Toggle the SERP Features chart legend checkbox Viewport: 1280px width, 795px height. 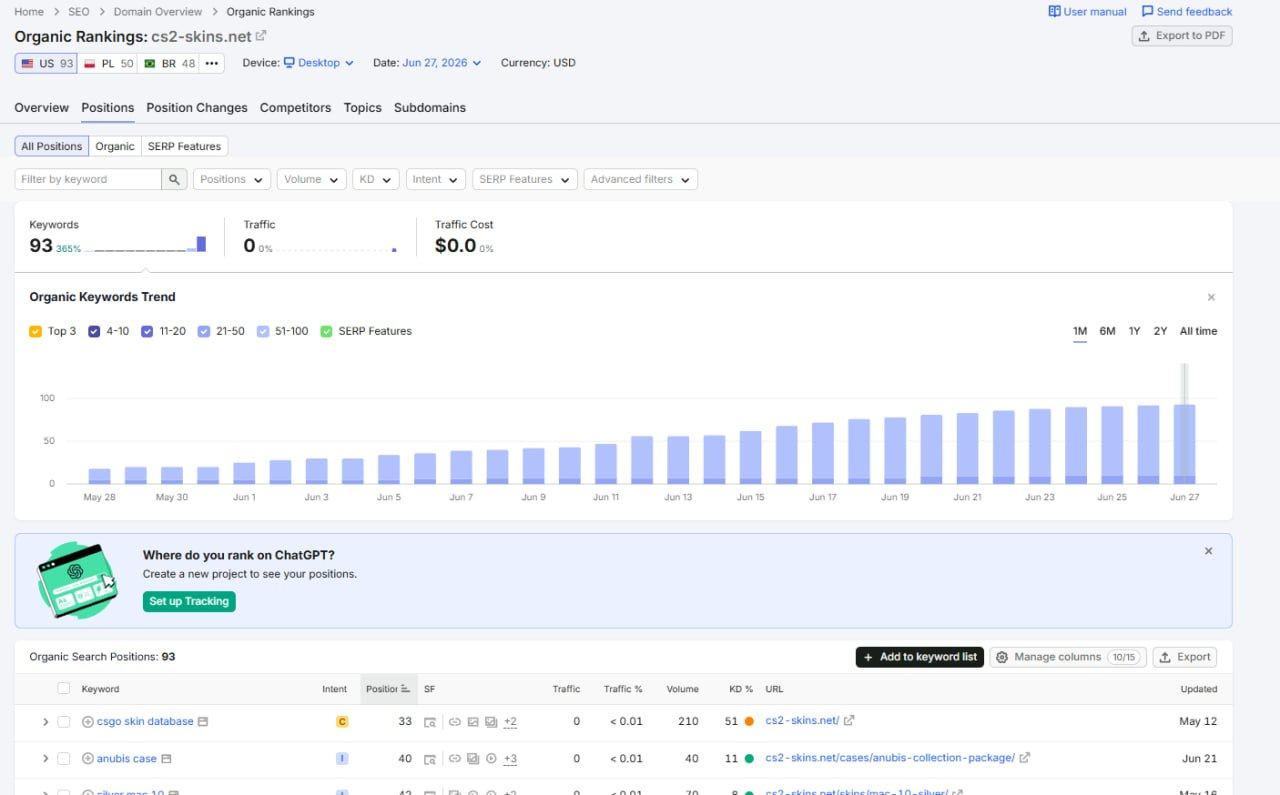coord(326,331)
